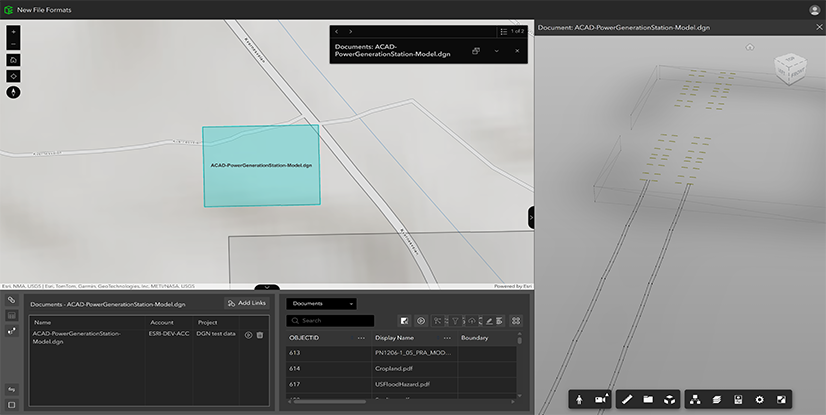The height and width of the screenshot is (415, 826).
Task: Collapse the right viewer panel handle
Action: pyautogui.click(x=531, y=218)
